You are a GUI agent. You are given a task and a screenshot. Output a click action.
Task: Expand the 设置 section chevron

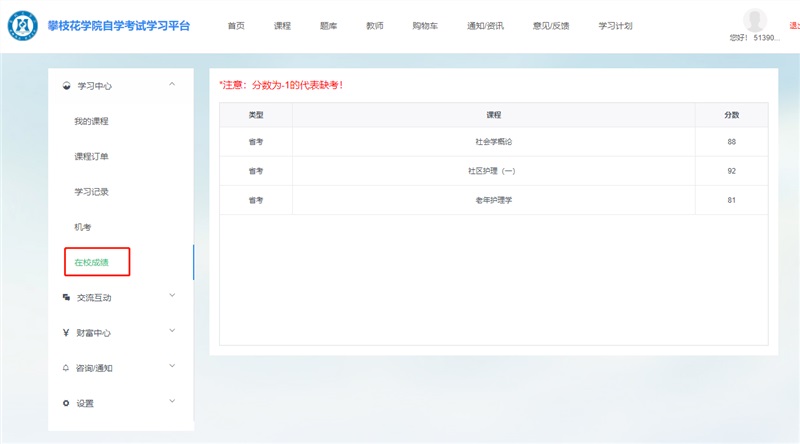pos(172,401)
